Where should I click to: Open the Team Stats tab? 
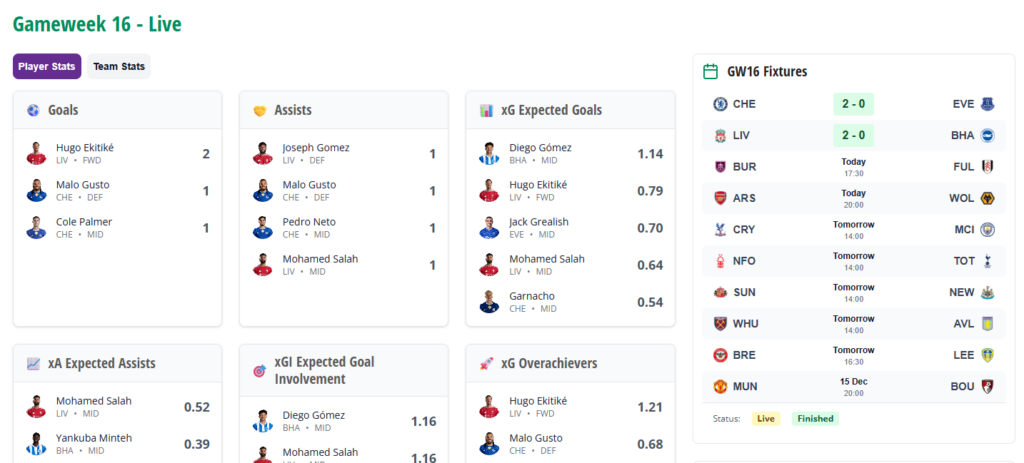[x=119, y=67]
